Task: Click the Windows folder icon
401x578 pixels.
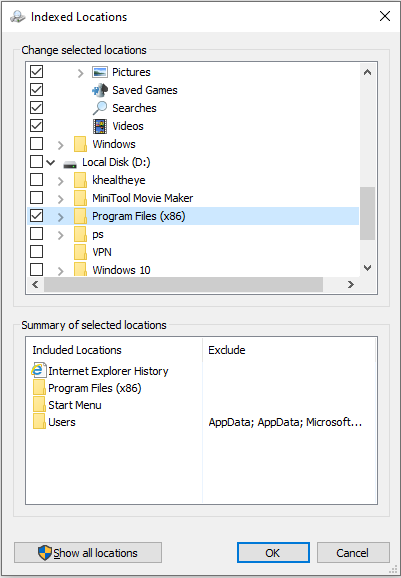Action: tap(80, 144)
